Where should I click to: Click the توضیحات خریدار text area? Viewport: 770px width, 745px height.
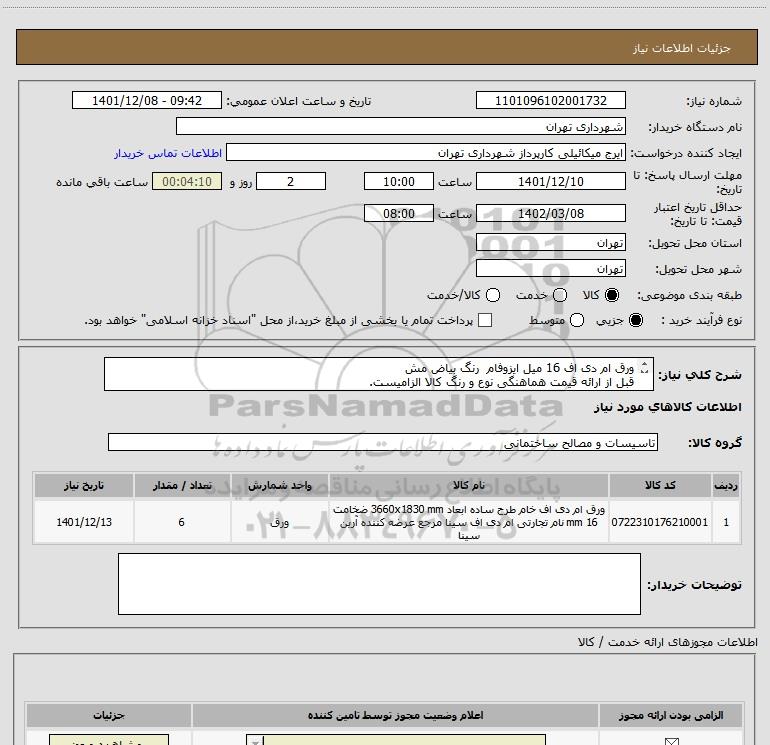(379, 584)
